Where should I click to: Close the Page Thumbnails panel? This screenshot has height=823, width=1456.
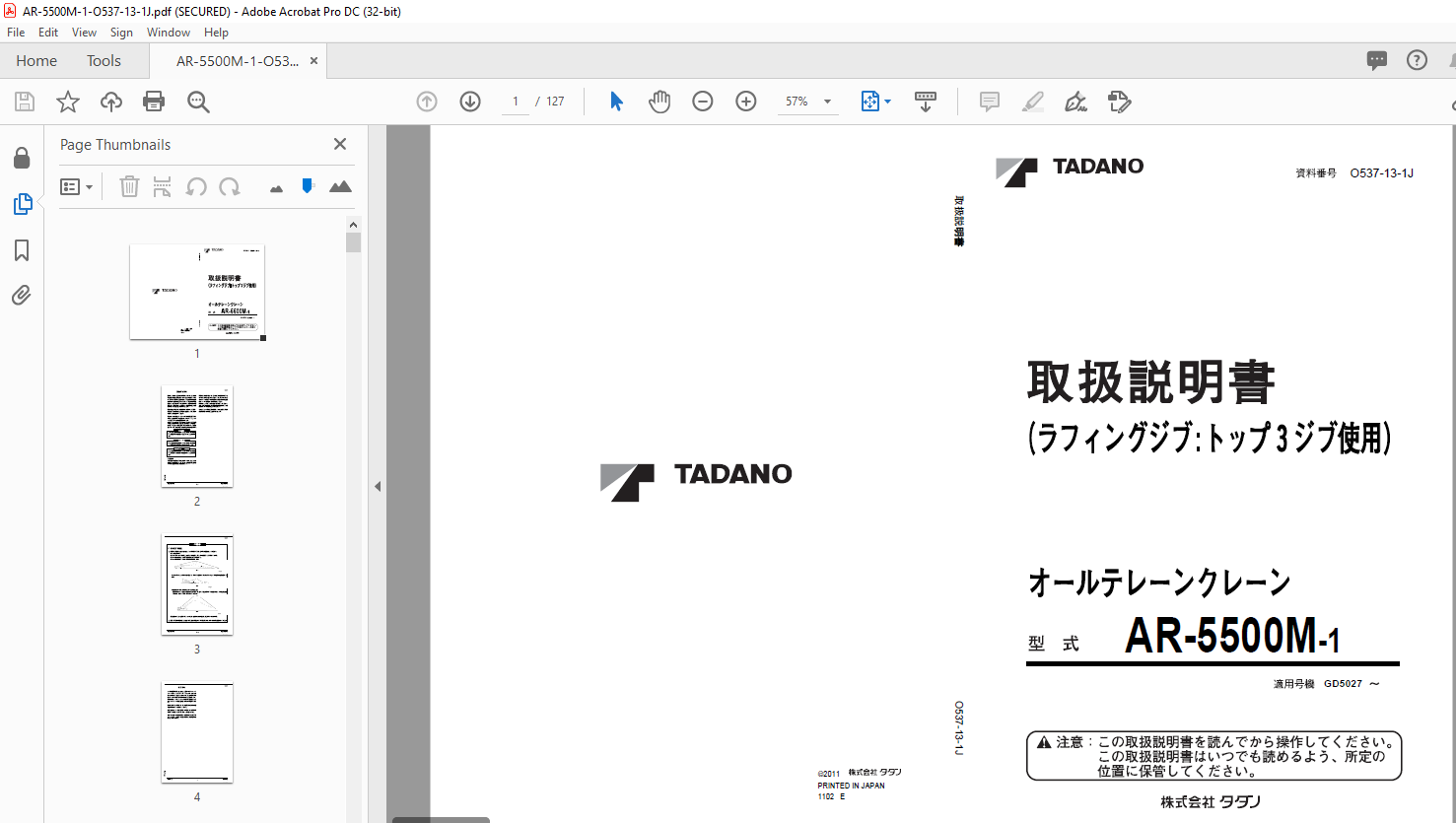(340, 144)
